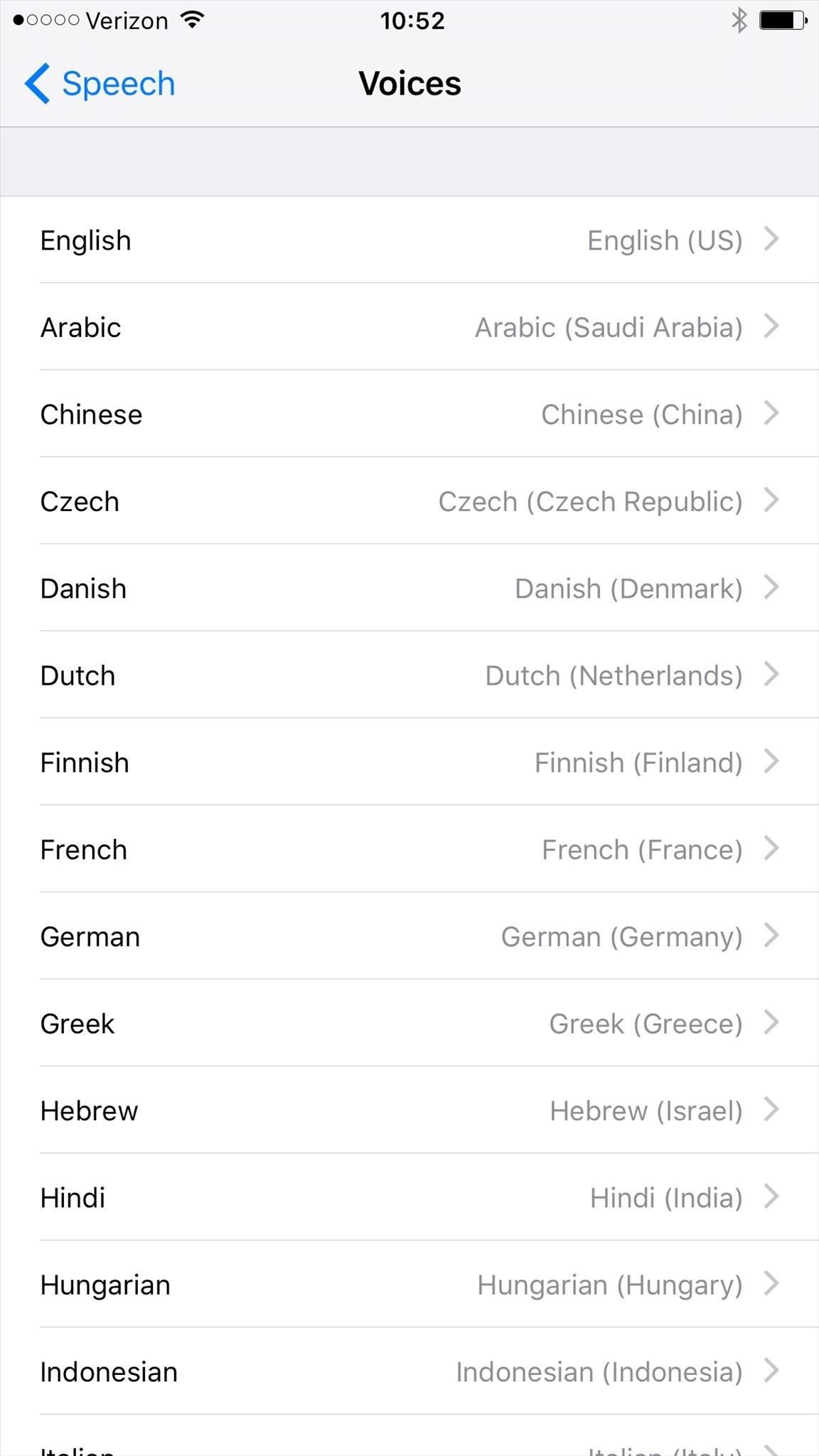
Task: Open the Danish voices row
Action: (x=409, y=588)
